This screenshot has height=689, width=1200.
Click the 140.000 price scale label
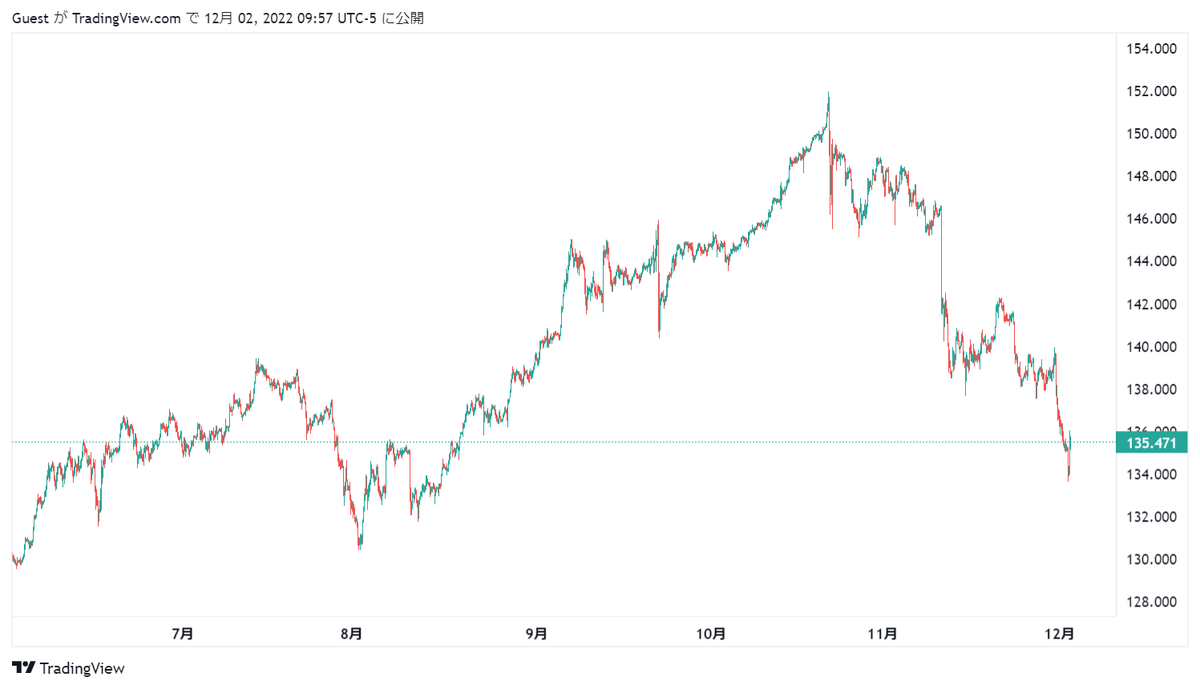(1149, 347)
